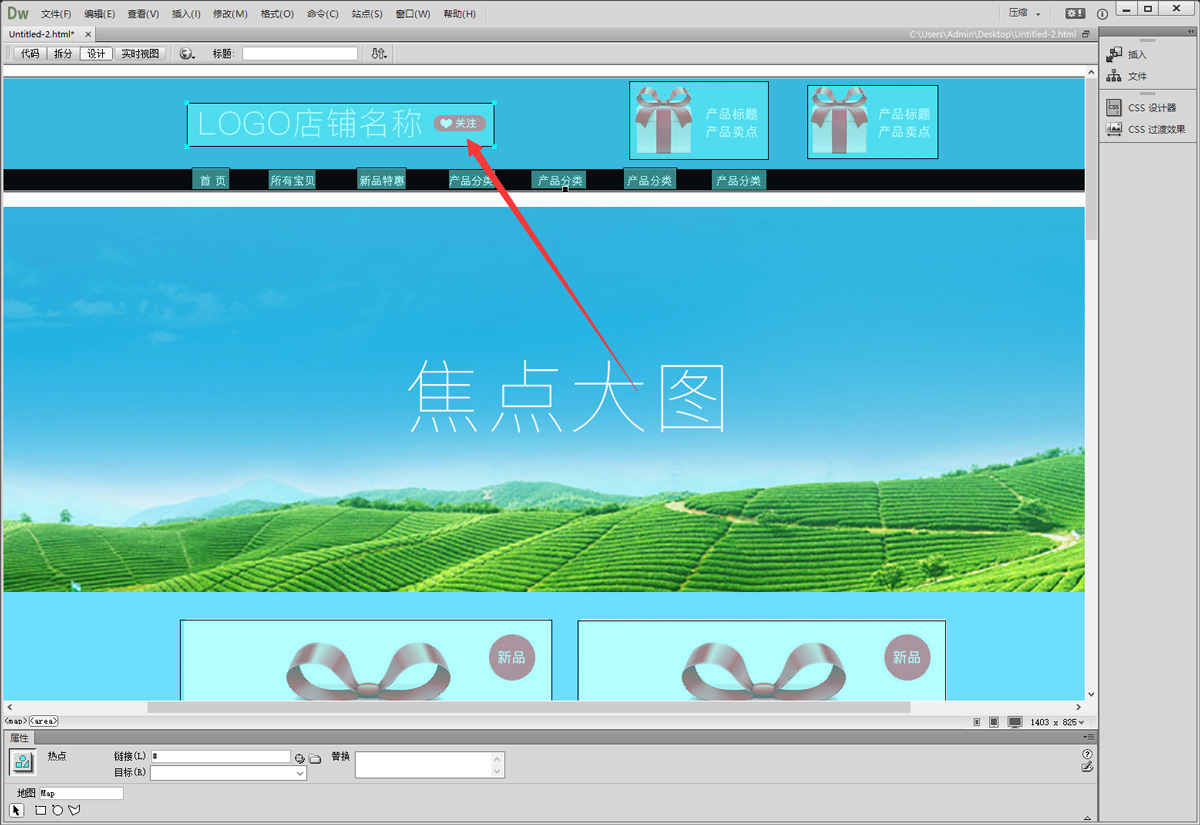
Task: Click the browse folder icon beside link field
Action: [x=314, y=758]
